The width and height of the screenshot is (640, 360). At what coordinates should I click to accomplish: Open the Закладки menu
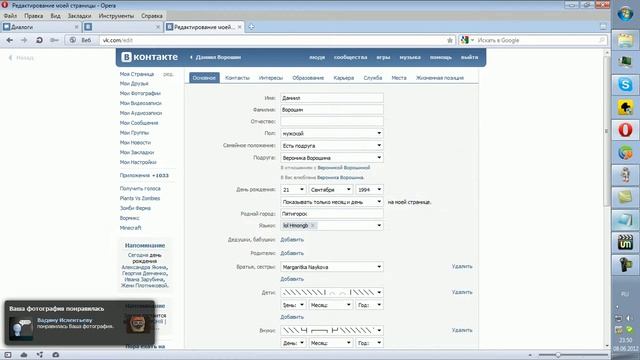point(80,16)
